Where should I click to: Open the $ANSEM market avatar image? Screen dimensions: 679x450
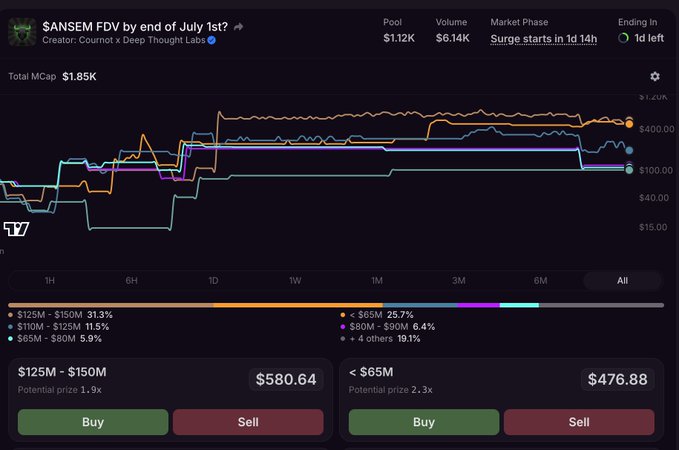[x=22, y=32]
